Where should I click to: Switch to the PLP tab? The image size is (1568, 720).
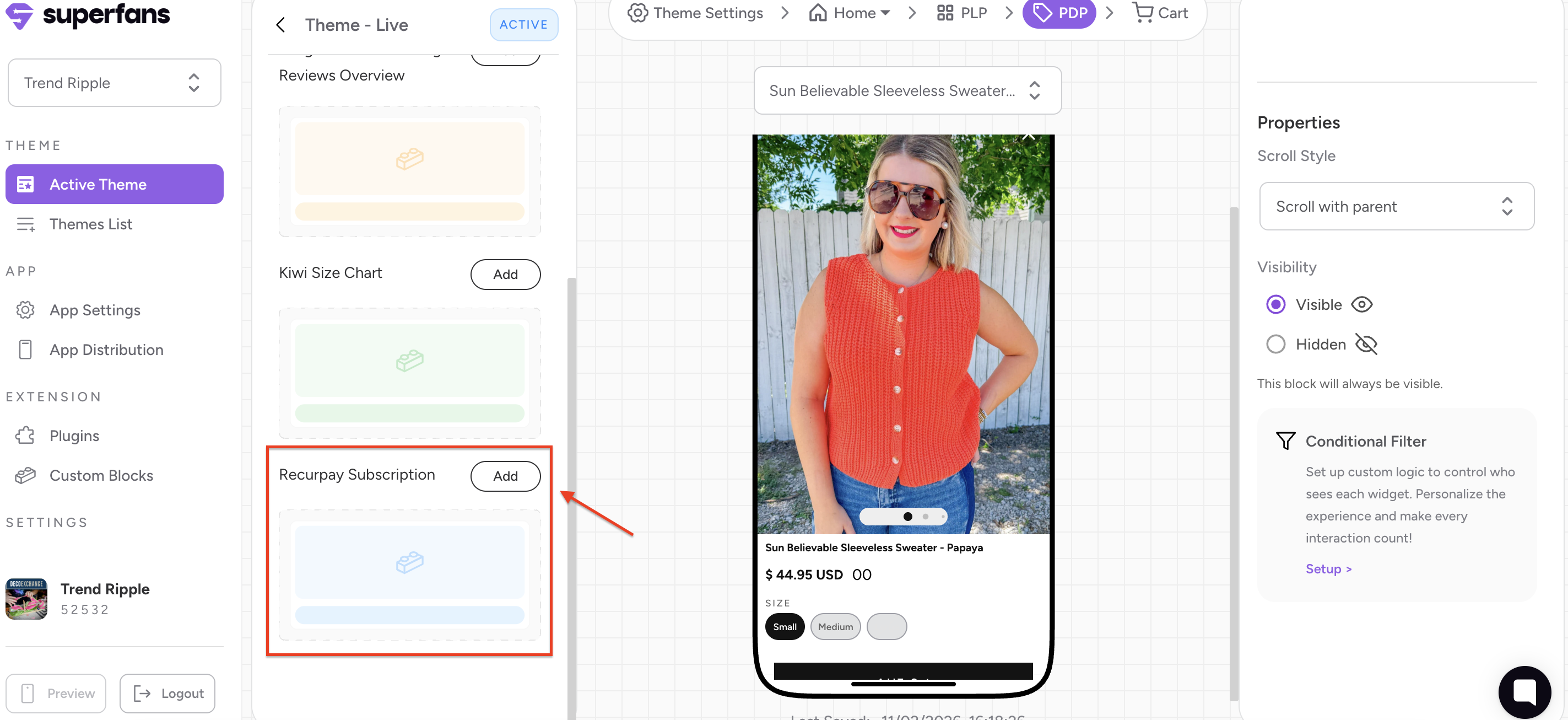coord(962,13)
